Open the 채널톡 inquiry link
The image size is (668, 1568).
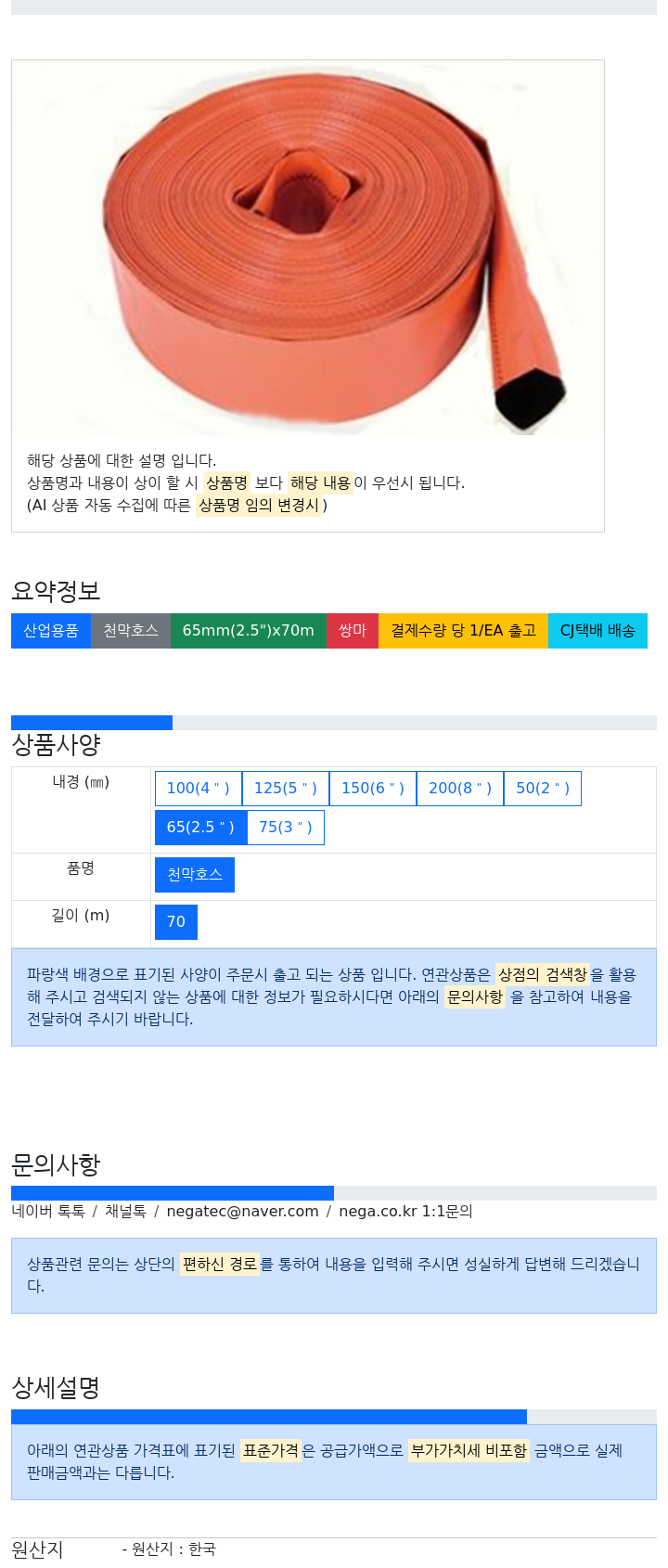125,1212
